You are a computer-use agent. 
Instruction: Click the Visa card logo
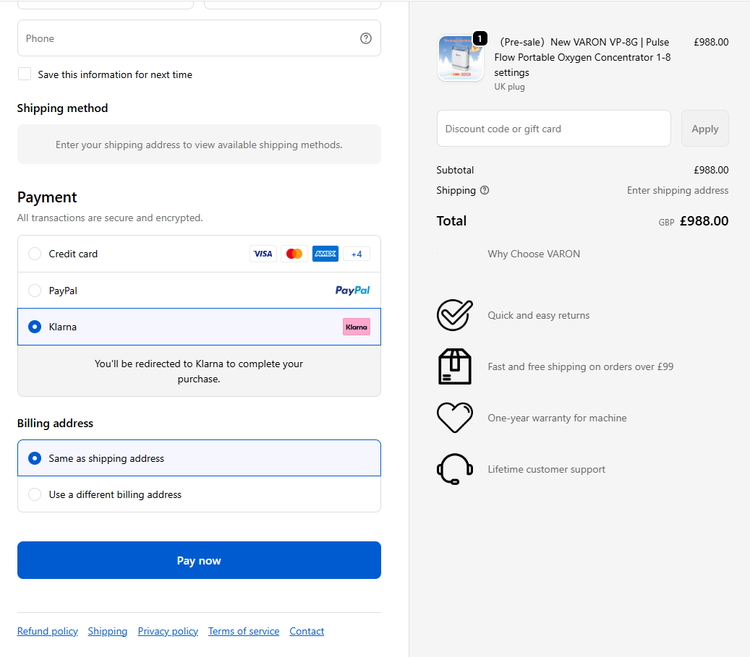click(x=263, y=254)
